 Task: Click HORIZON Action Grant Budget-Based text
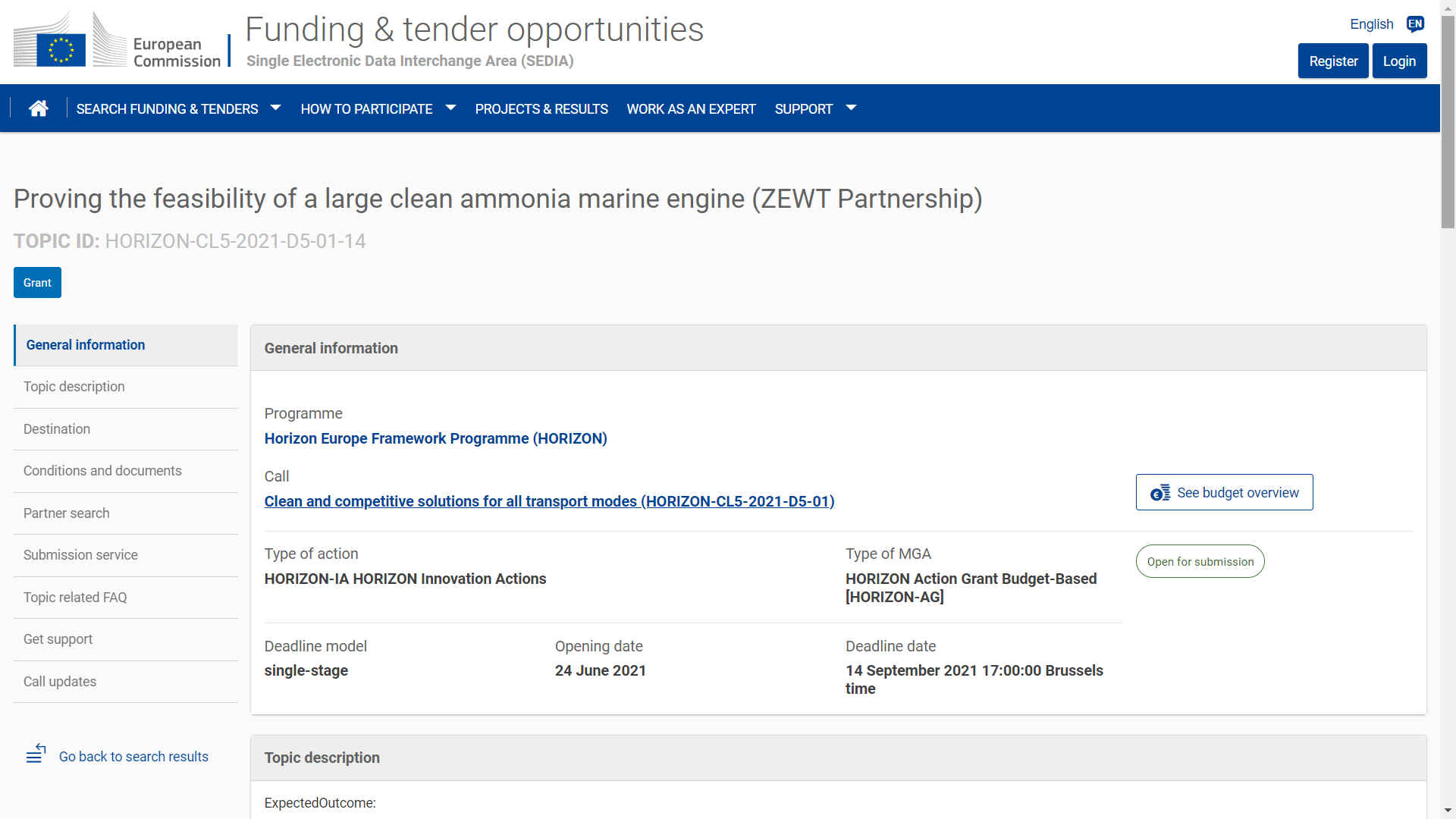[971, 588]
